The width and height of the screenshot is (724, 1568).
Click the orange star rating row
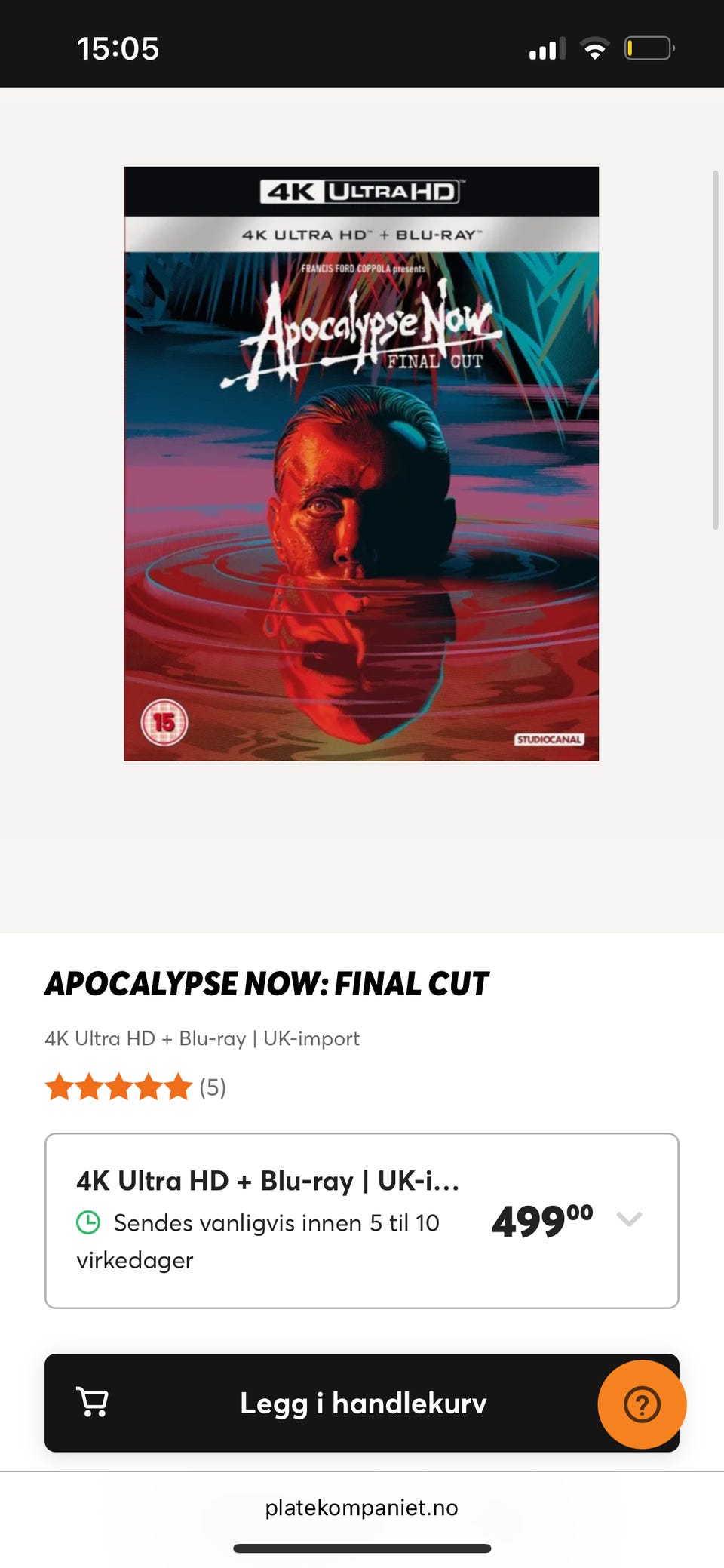119,1087
